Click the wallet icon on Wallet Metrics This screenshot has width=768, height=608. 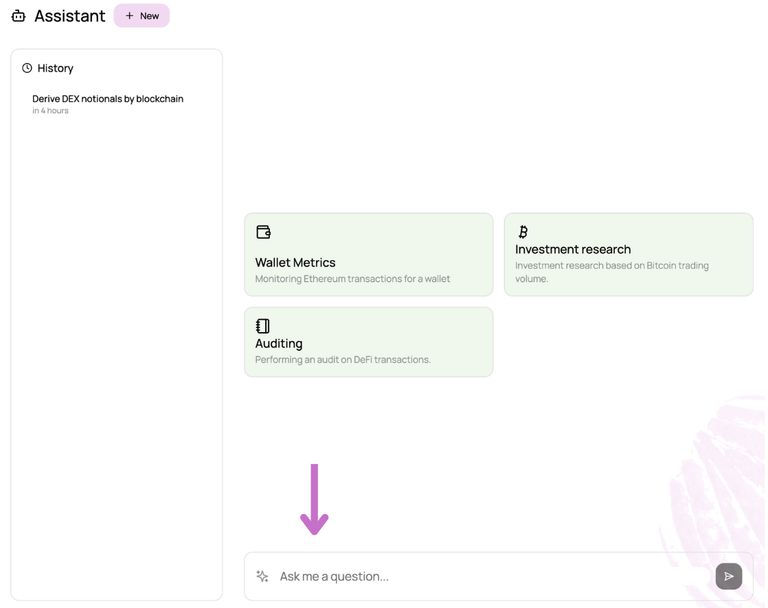(x=263, y=232)
